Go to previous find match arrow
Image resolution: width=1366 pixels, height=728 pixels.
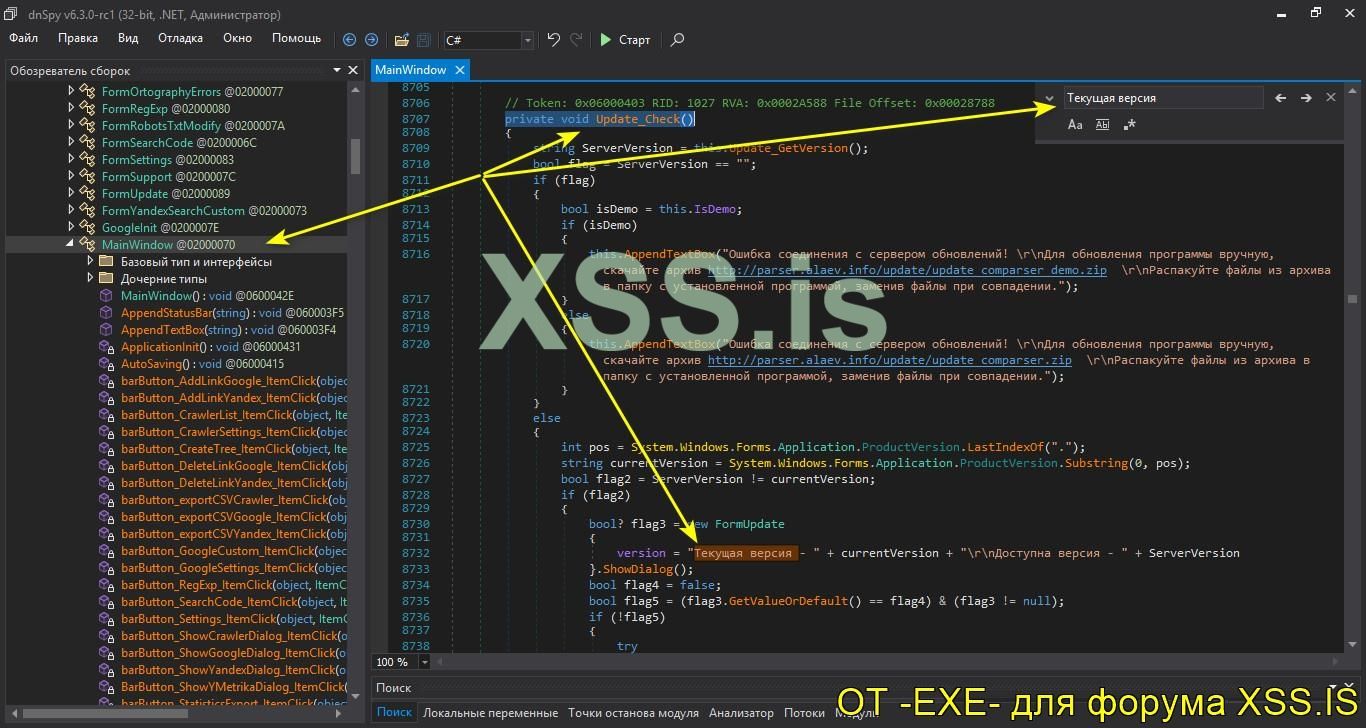pos(1280,98)
